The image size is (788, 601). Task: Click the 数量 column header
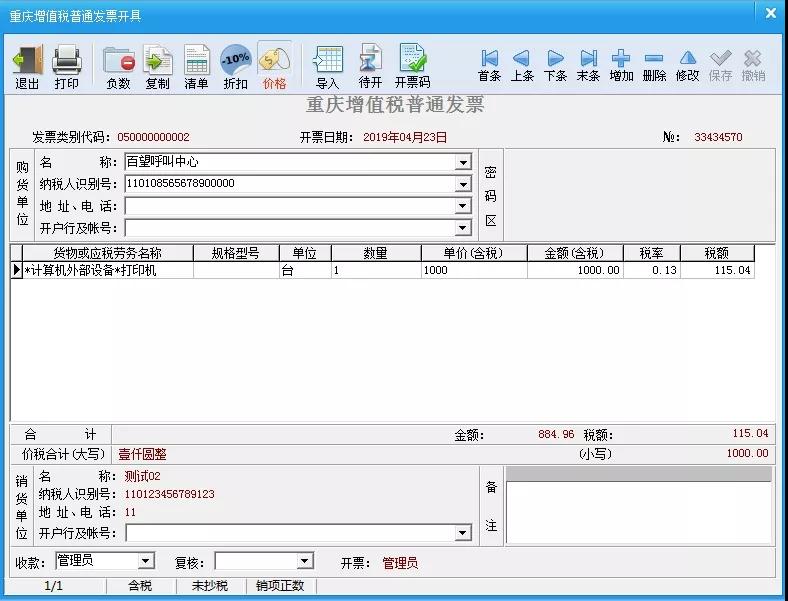click(376, 253)
